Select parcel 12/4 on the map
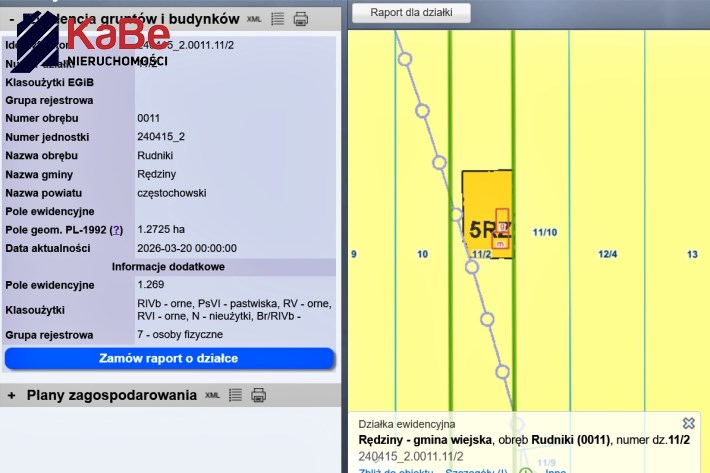 [x=608, y=255]
